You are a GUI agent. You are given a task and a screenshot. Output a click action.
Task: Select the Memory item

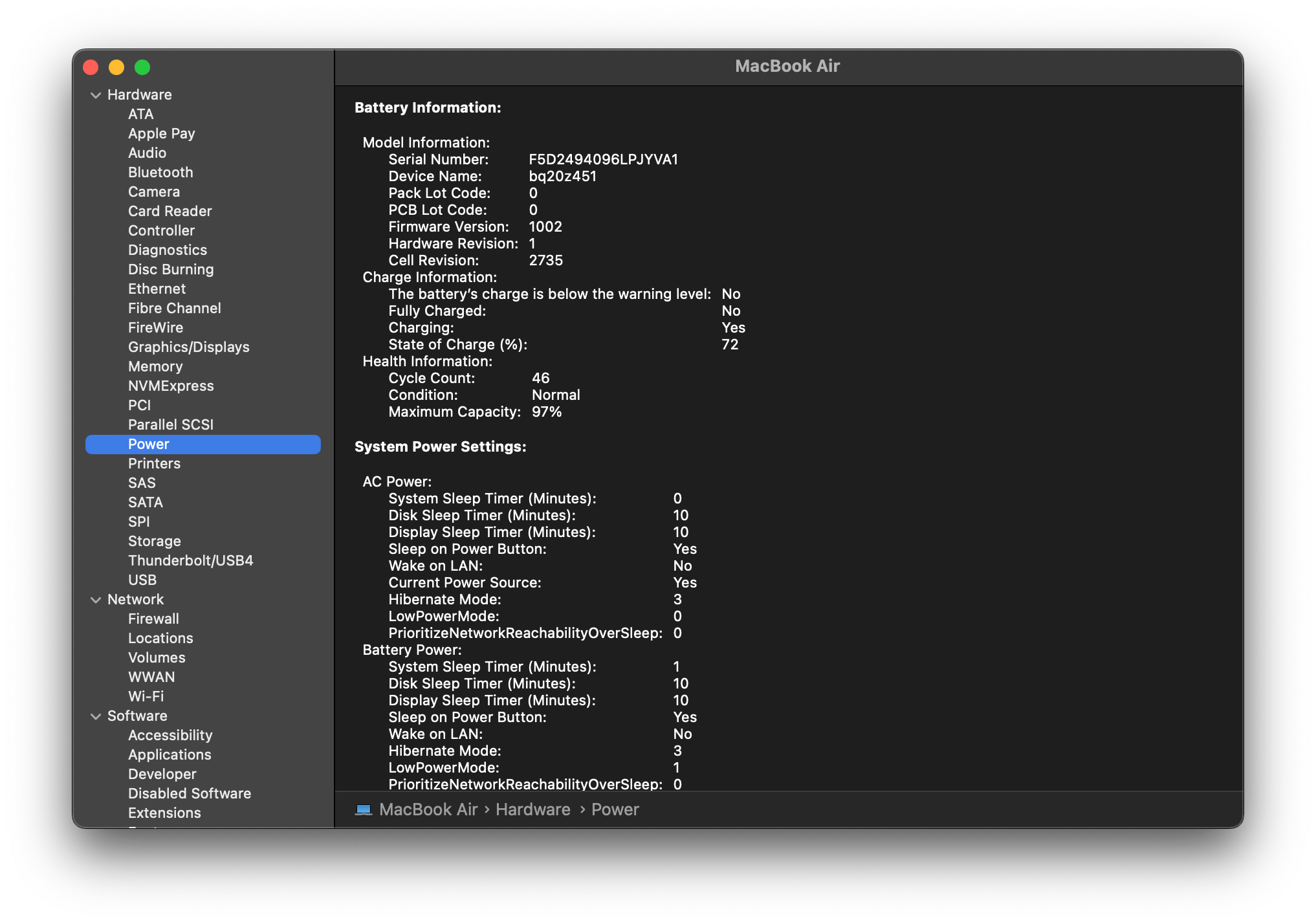[155, 366]
